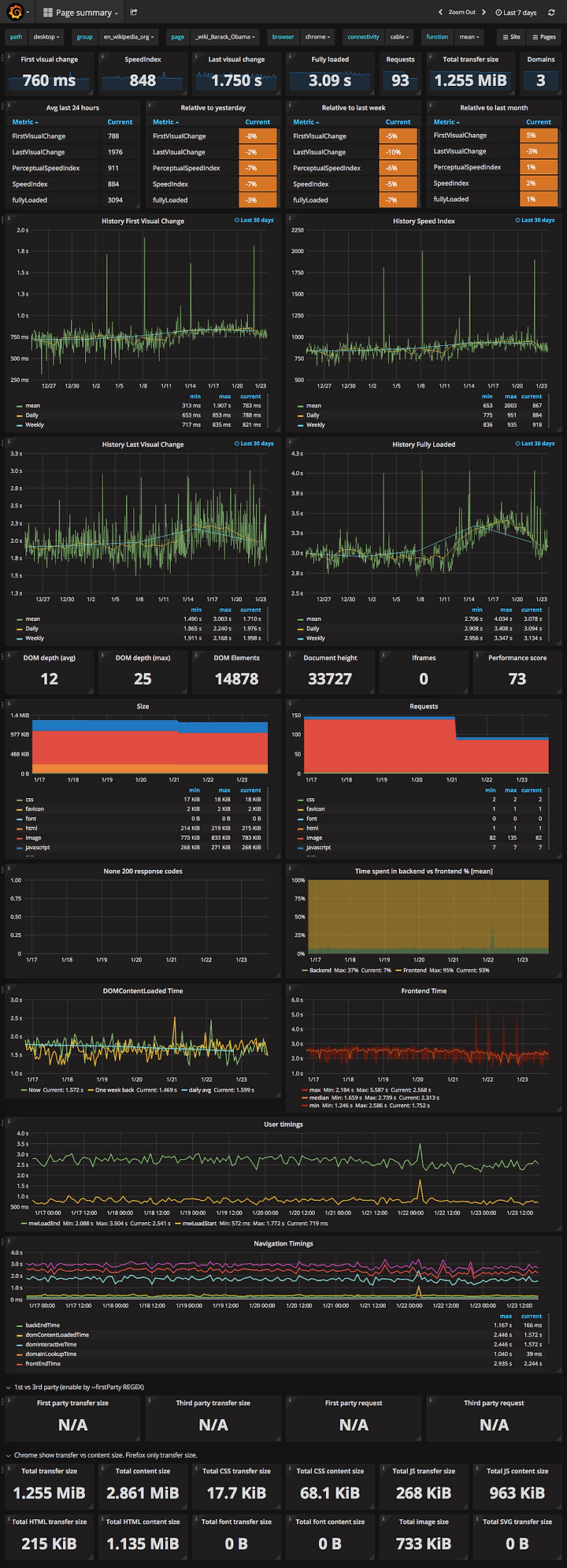Sort Relative to yesterday table by Metric

point(165,122)
